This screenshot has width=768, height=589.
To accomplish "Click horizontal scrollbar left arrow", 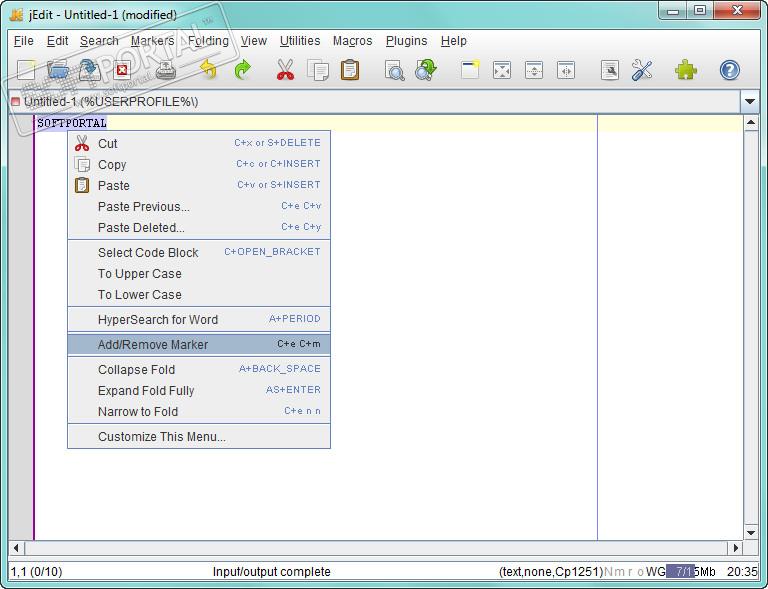I will (16, 548).
